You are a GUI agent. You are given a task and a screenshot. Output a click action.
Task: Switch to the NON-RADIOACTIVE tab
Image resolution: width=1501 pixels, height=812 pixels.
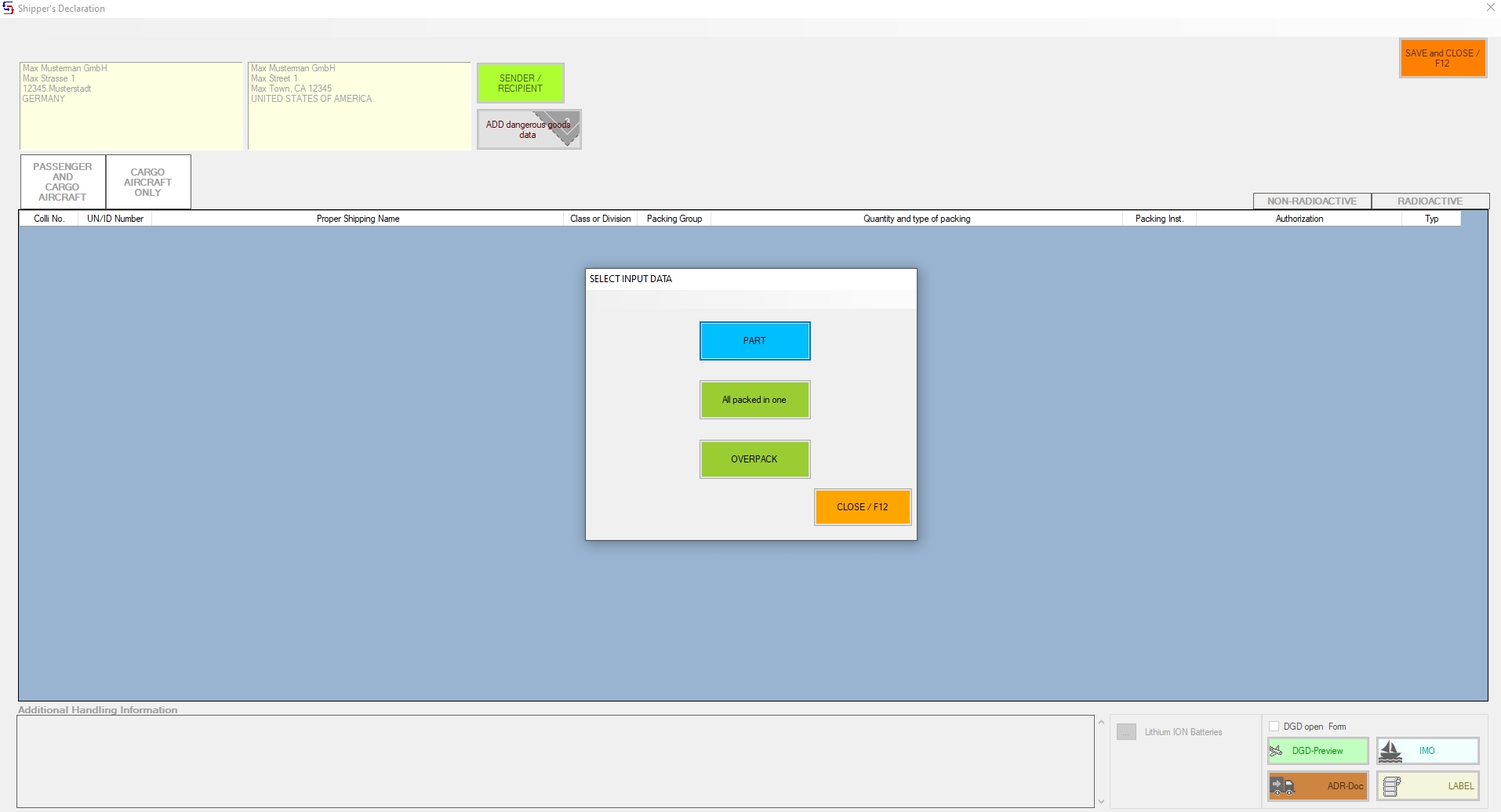point(1312,201)
